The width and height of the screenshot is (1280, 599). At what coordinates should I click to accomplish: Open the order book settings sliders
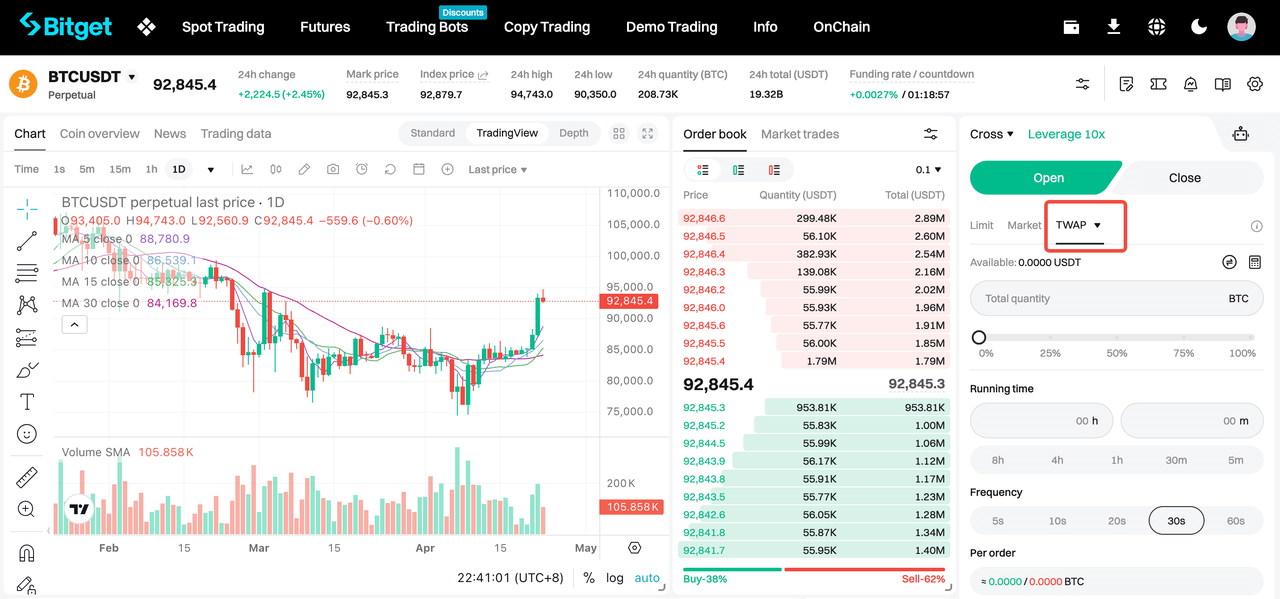pos(931,133)
